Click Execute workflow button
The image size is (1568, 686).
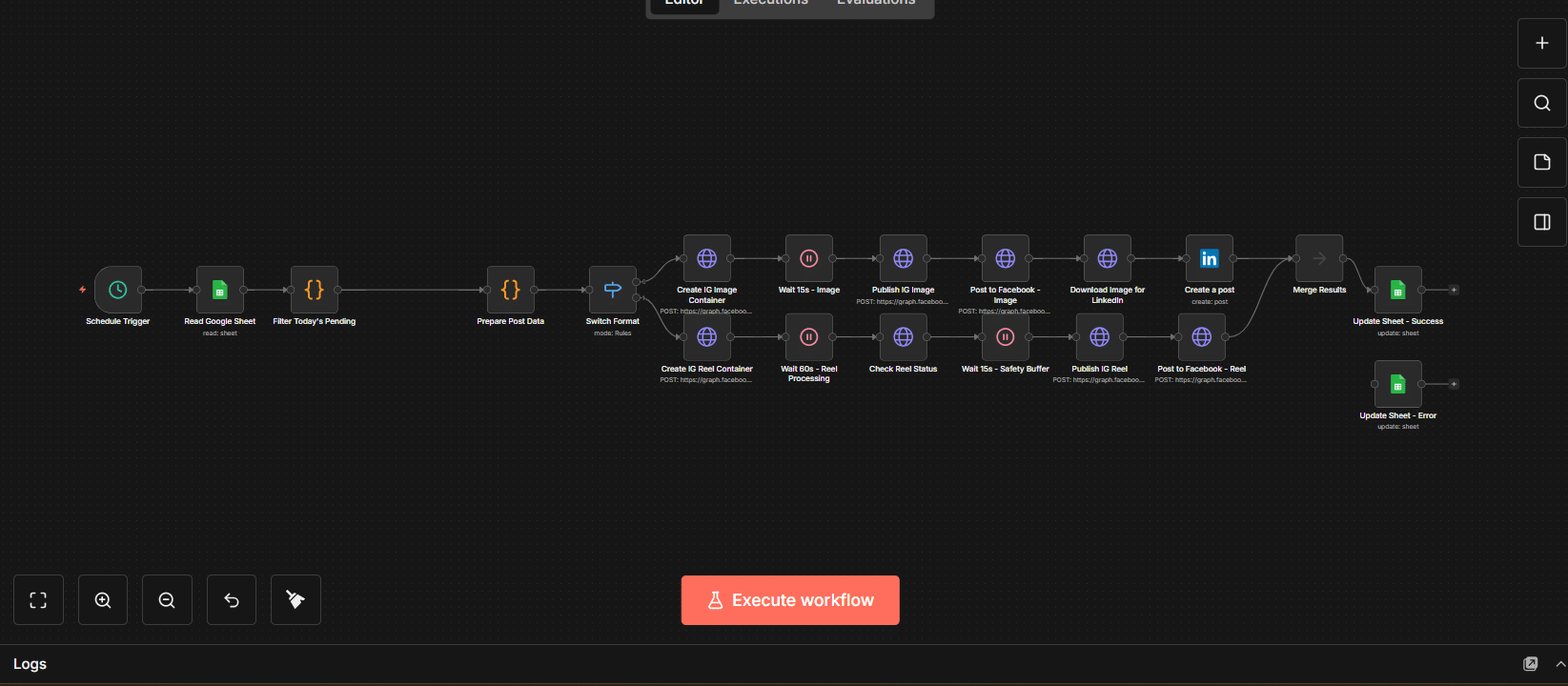[x=790, y=600]
